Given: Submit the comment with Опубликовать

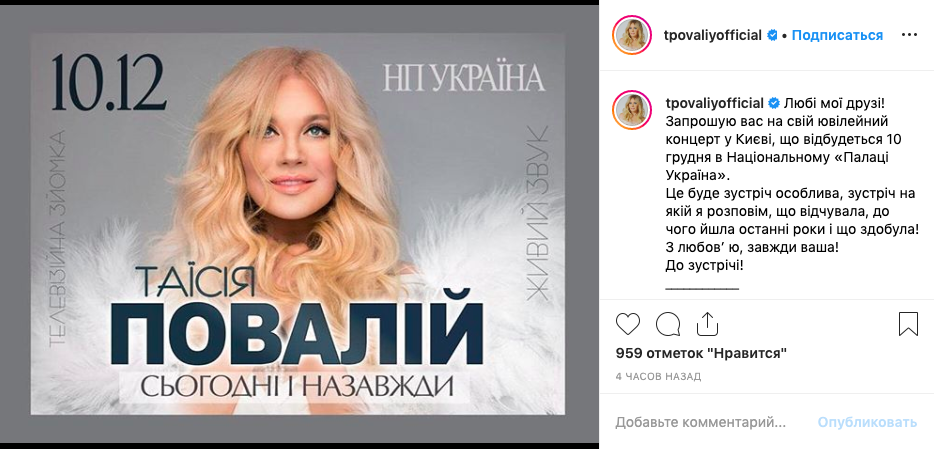Looking at the screenshot, I should point(867,423).
